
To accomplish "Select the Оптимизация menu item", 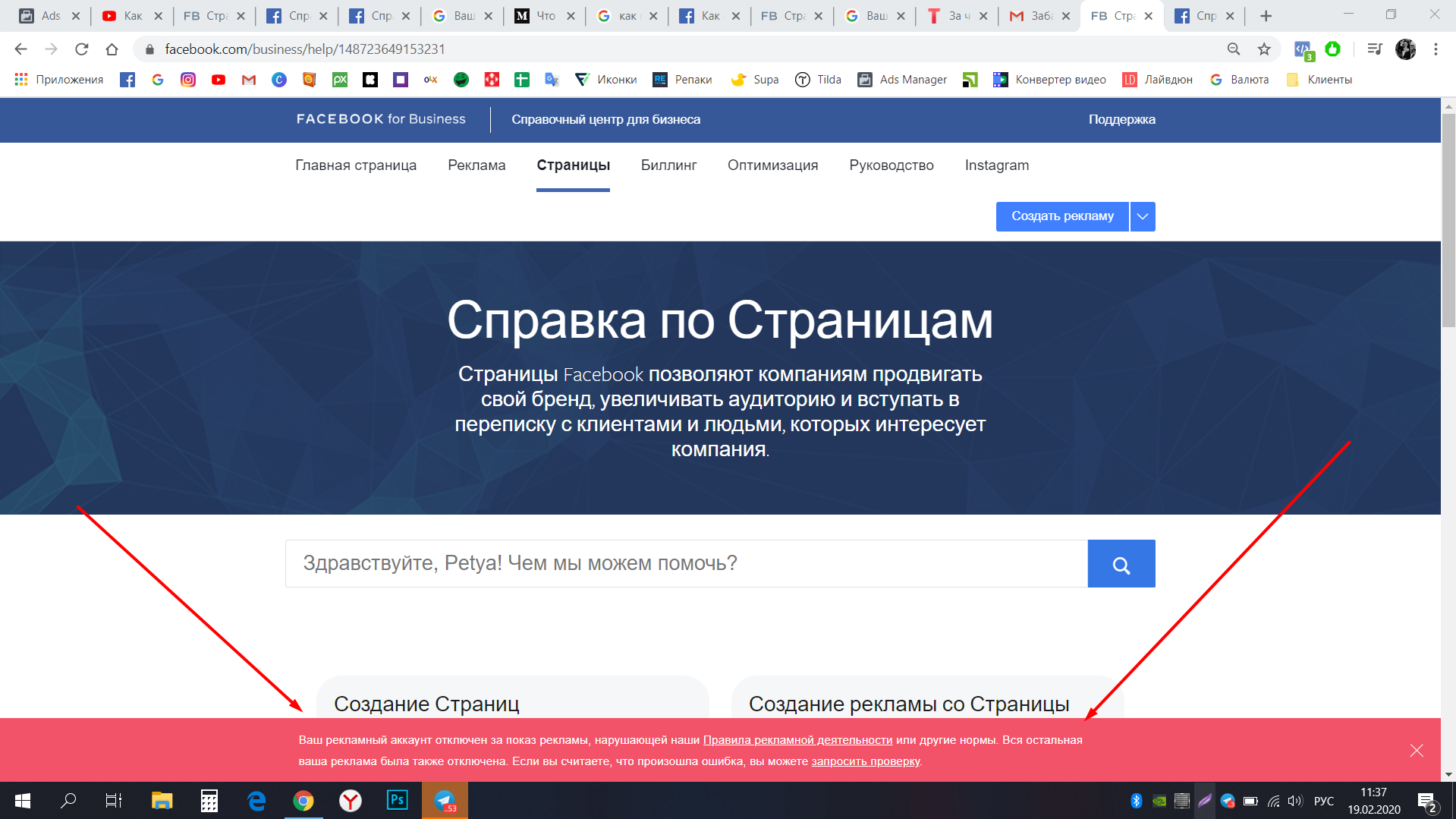I will coord(772,165).
